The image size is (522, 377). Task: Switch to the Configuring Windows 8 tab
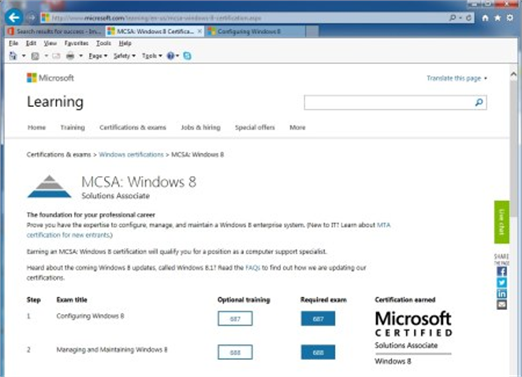pyautogui.click(x=255, y=31)
